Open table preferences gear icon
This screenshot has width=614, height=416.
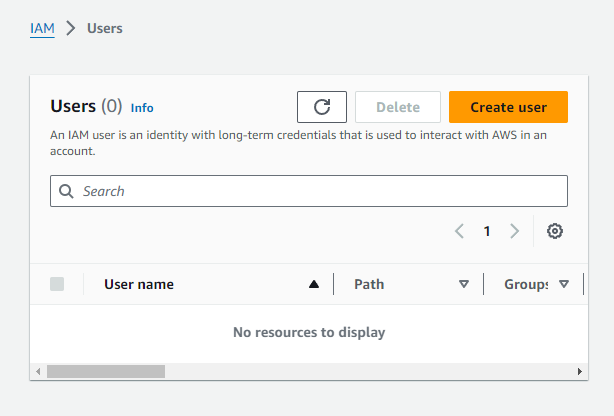point(554,231)
